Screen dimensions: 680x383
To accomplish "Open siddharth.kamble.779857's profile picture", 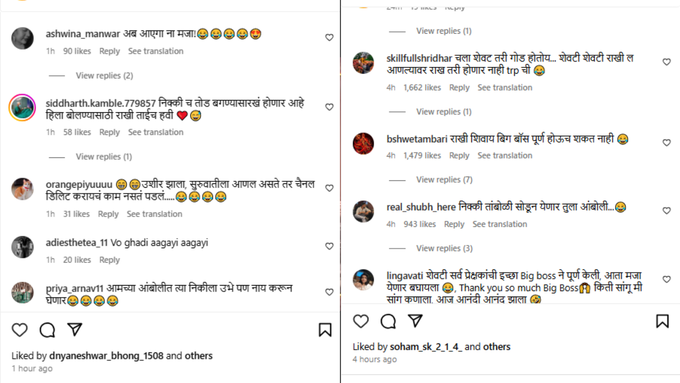I will click(22, 107).
